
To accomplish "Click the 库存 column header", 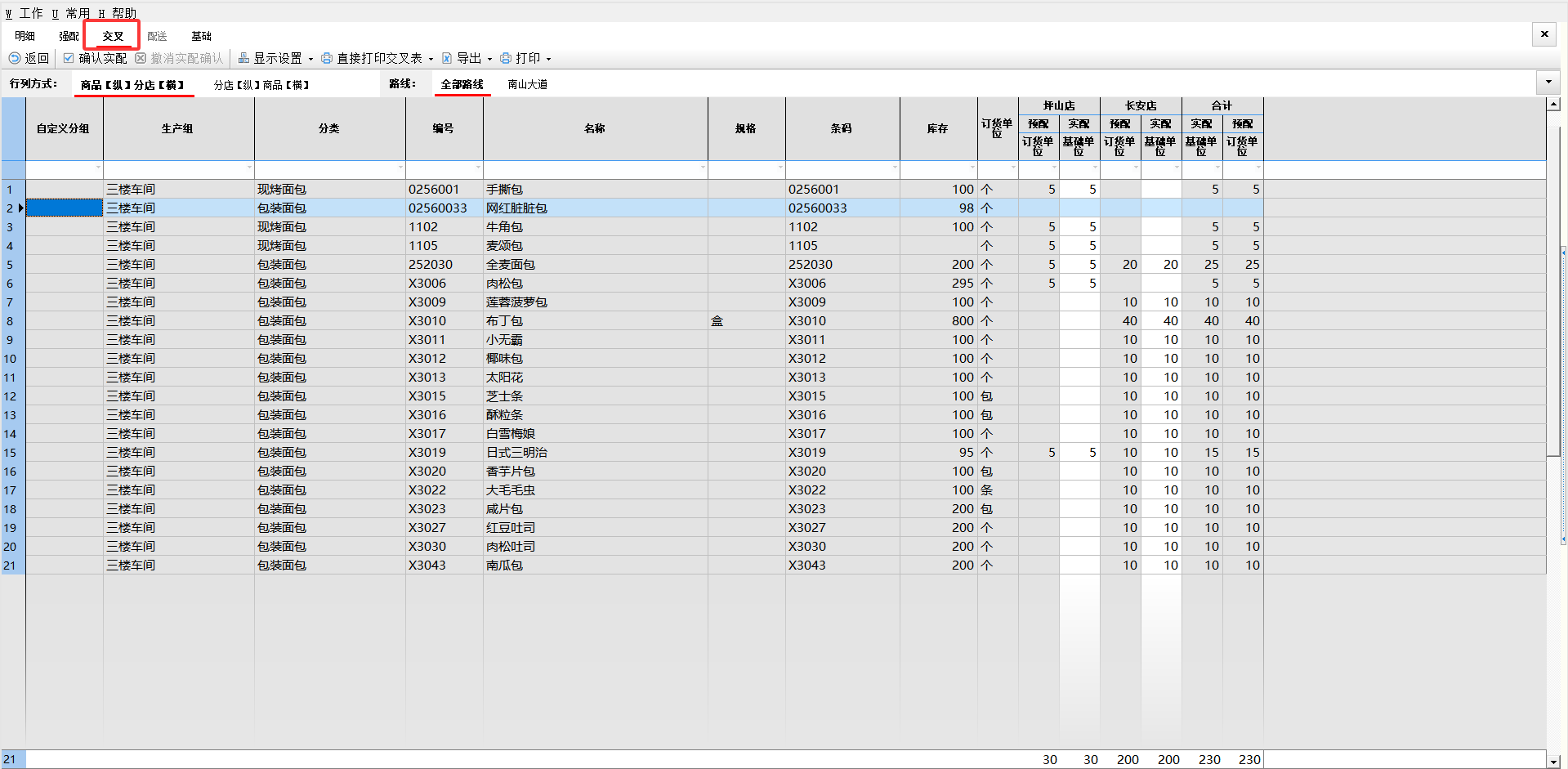I will click(x=938, y=128).
